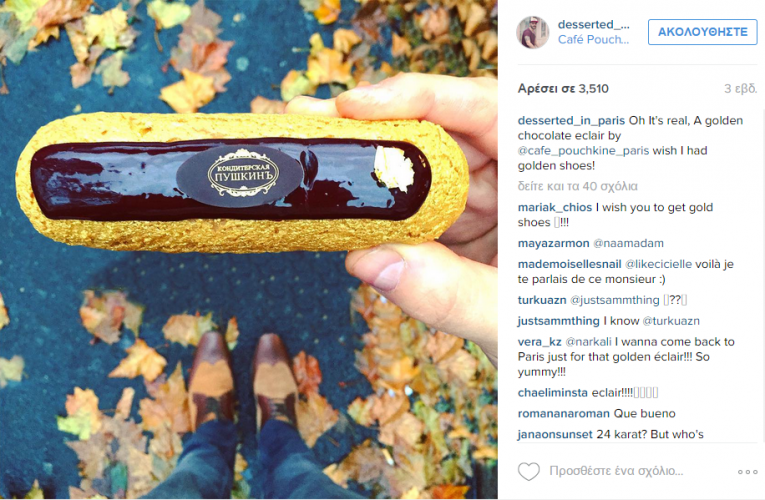Open the vera_kz commenter profile
Image resolution: width=765 pixels, height=500 pixels.
click(x=540, y=341)
